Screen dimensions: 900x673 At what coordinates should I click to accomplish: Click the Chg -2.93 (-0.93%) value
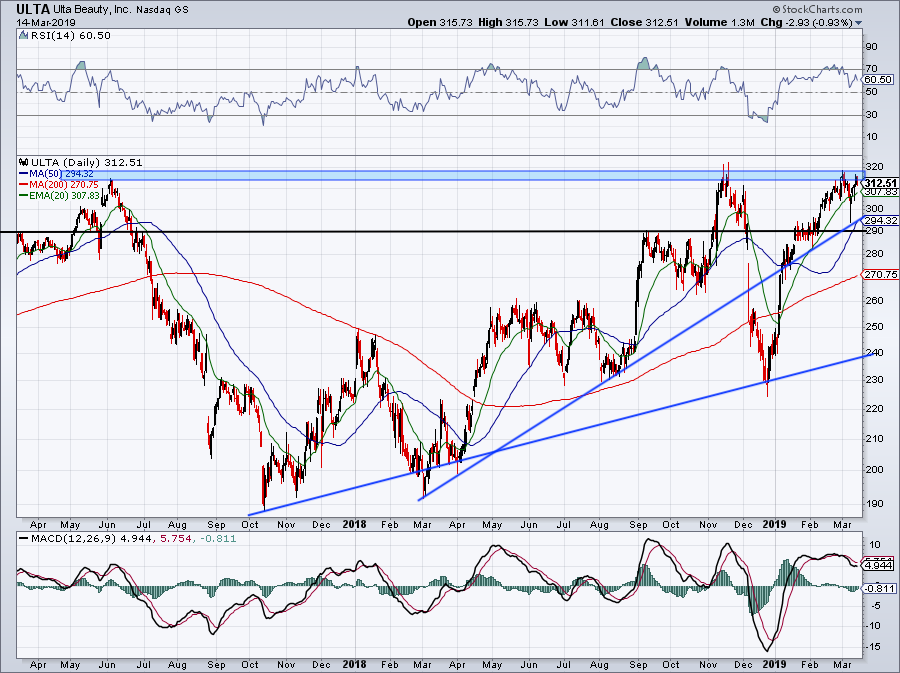[807, 22]
